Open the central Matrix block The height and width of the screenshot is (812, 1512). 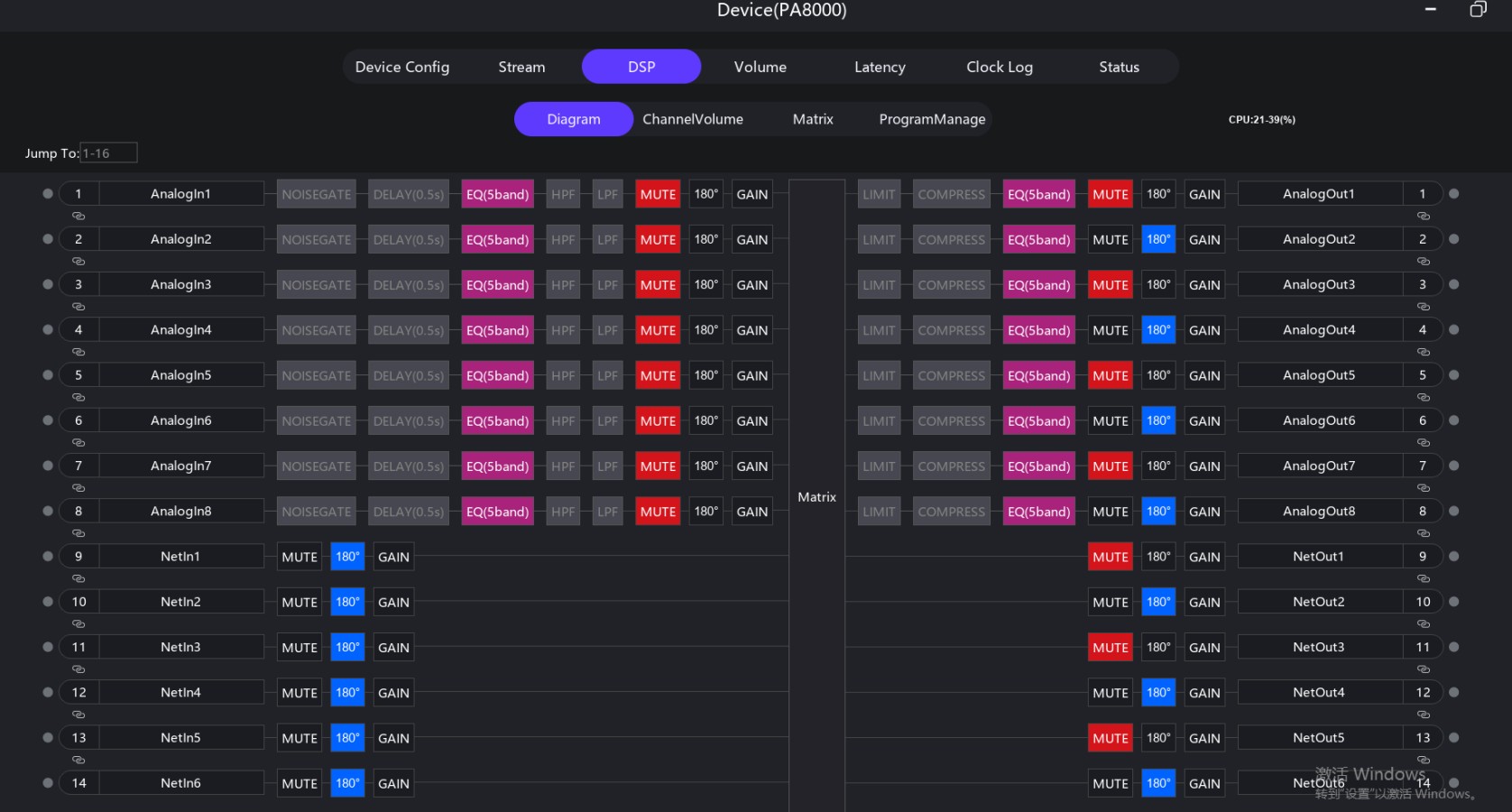tap(816, 496)
